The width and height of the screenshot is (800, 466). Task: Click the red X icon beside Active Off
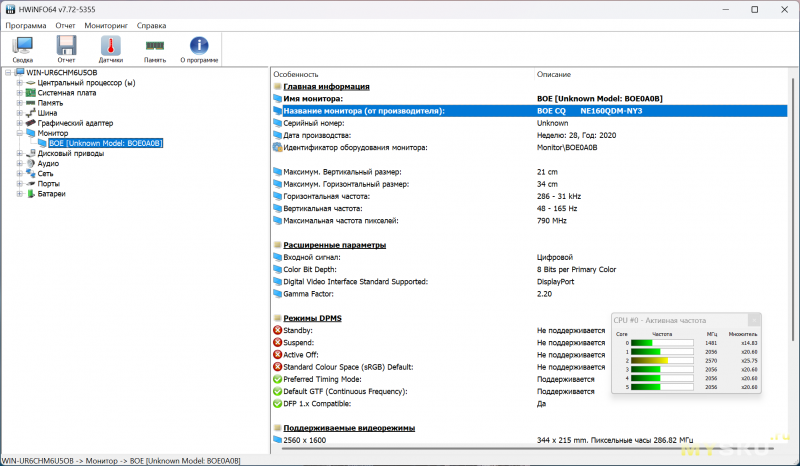[278, 355]
